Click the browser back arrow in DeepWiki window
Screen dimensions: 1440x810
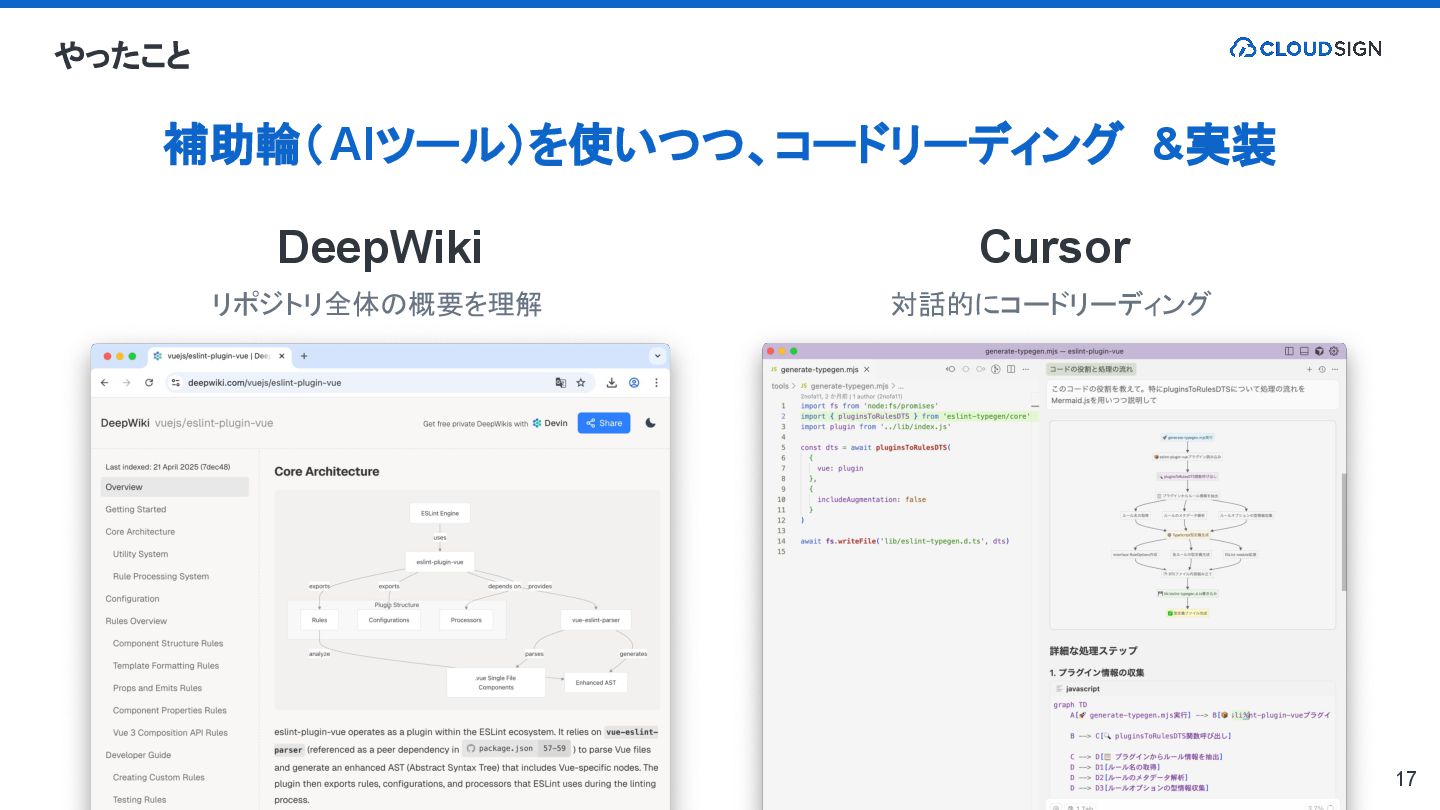click(x=105, y=382)
